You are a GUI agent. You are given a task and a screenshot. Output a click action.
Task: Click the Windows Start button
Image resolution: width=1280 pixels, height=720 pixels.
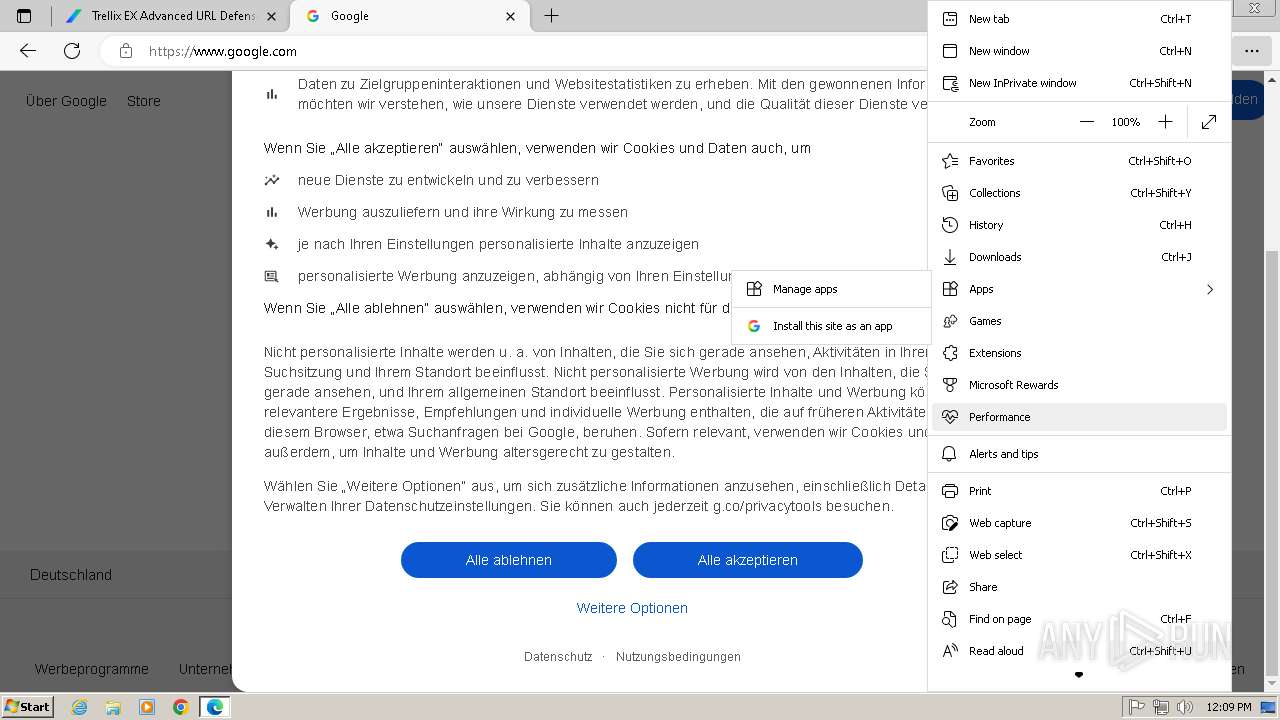pyautogui.click(x=28, y=706)
